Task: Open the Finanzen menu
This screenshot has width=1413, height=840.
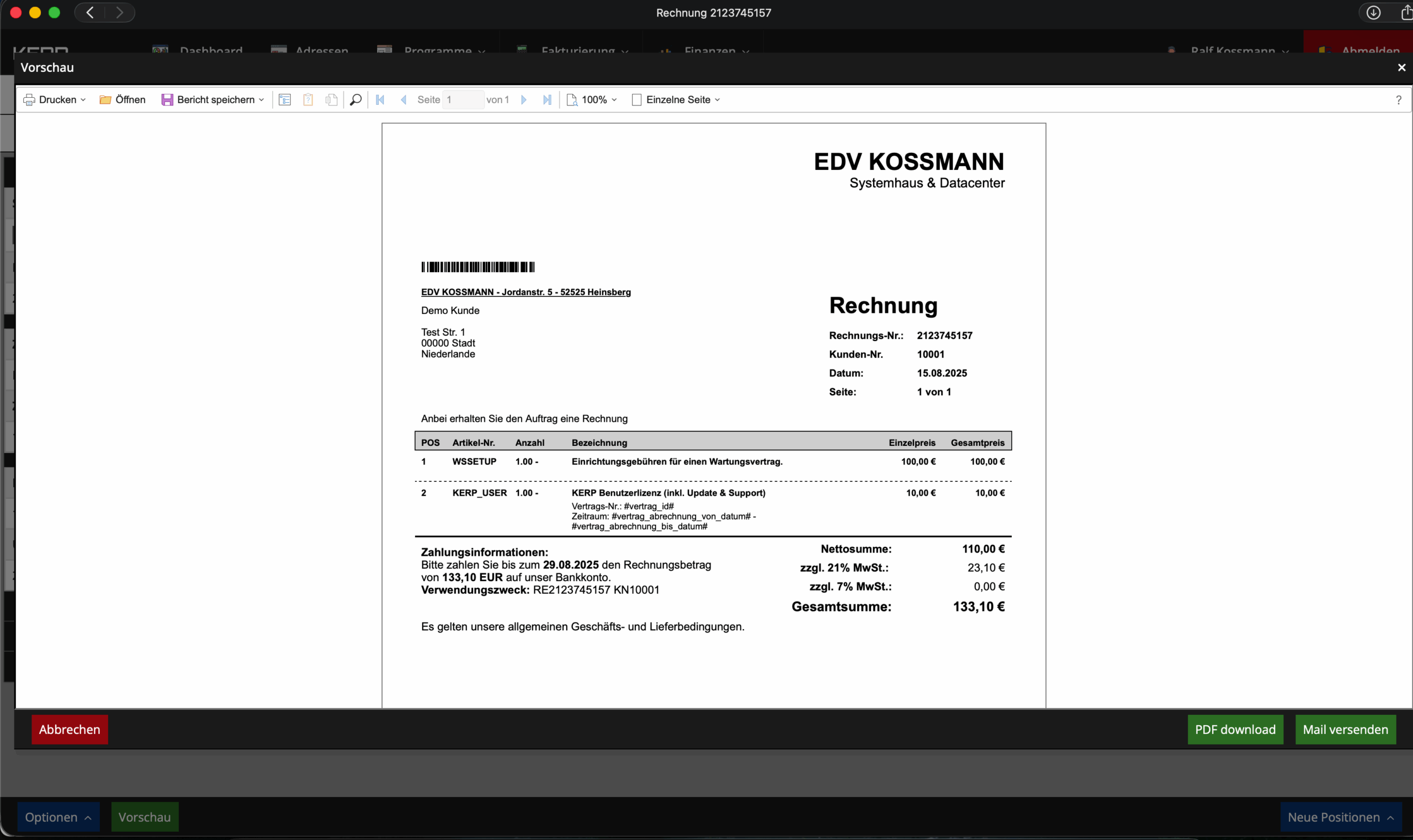Action: point(705,50)
